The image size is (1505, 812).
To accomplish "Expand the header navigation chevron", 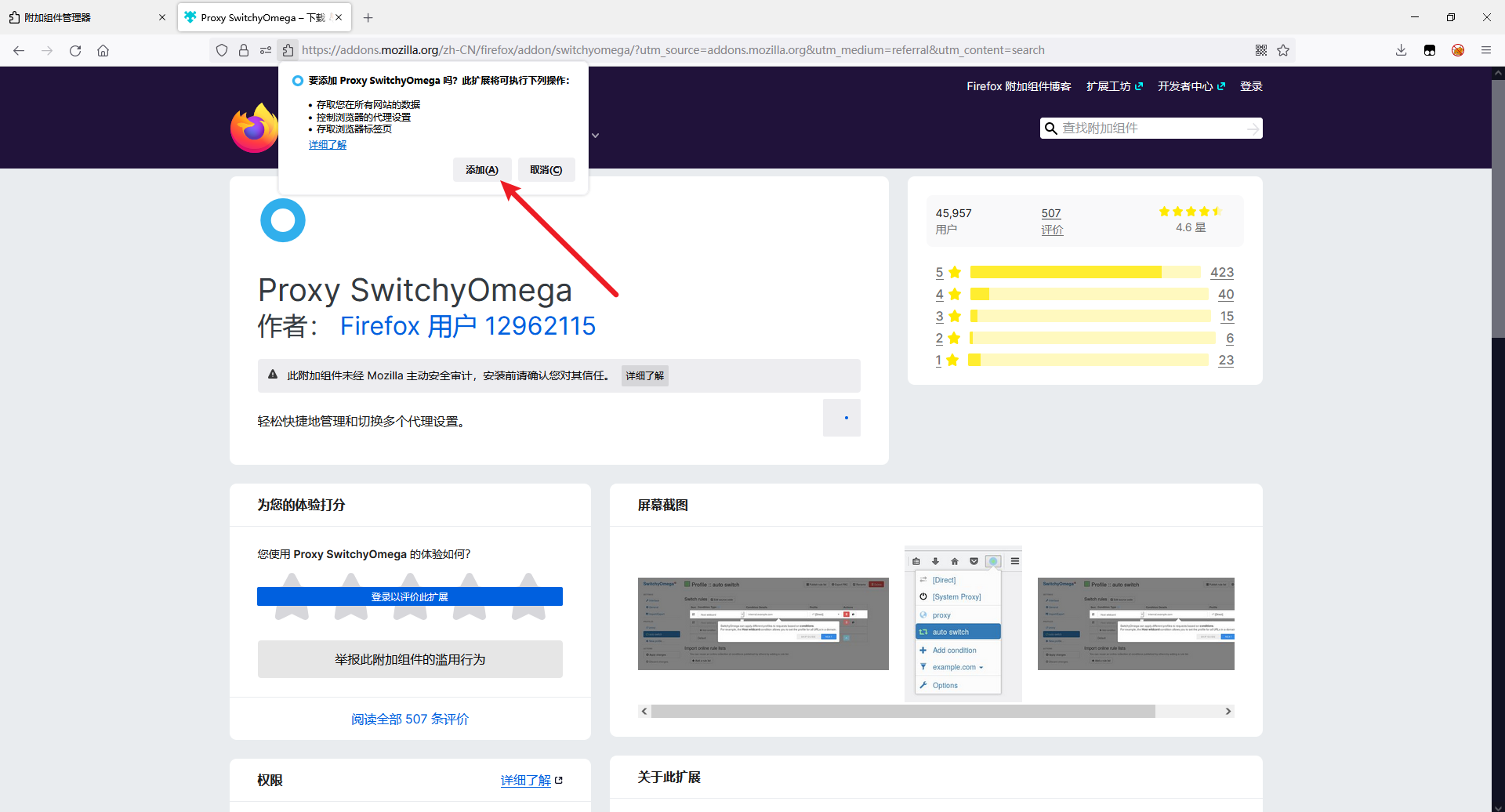I will click(x=596, y=136).
